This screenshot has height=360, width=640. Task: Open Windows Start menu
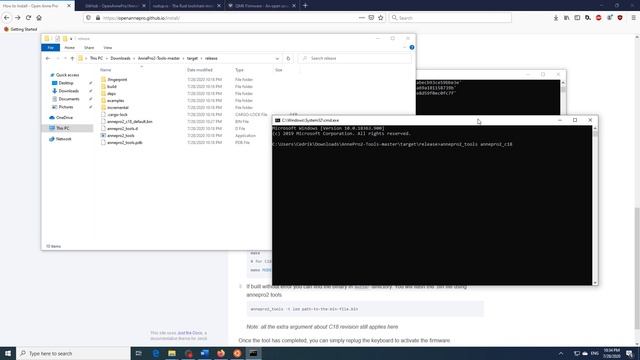tap(8, 353)
